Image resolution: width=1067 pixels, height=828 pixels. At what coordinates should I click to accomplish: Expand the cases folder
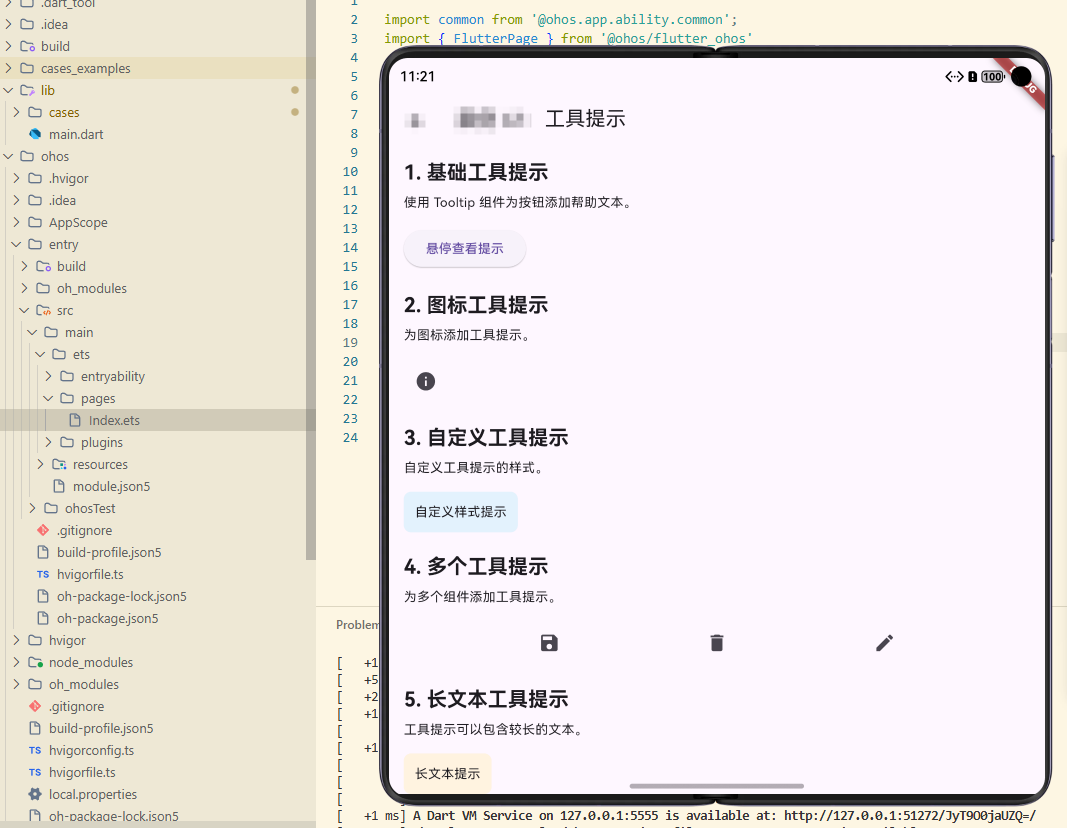click(16, 112)
